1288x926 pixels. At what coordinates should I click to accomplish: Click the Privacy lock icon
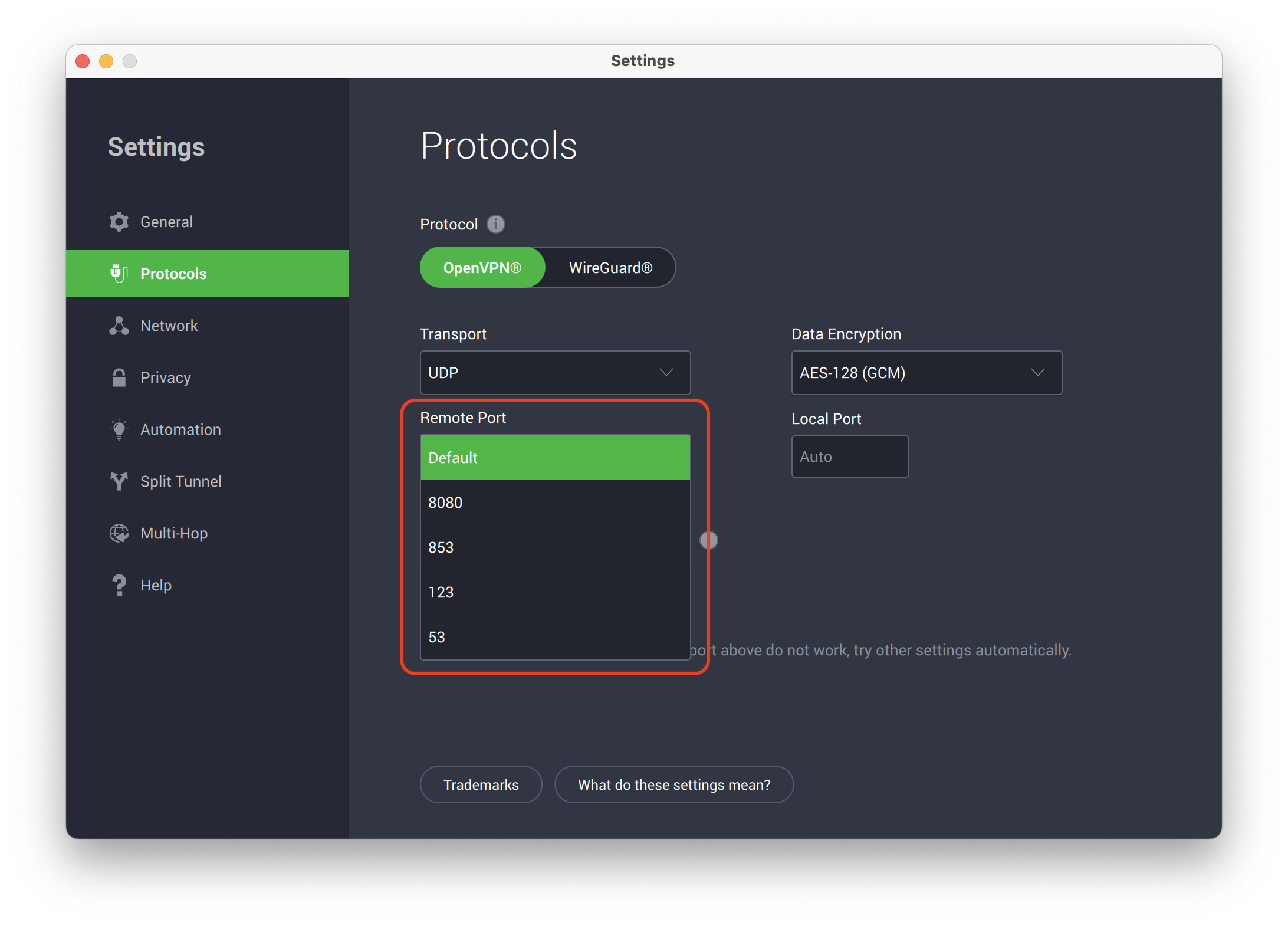coord(119,377)
